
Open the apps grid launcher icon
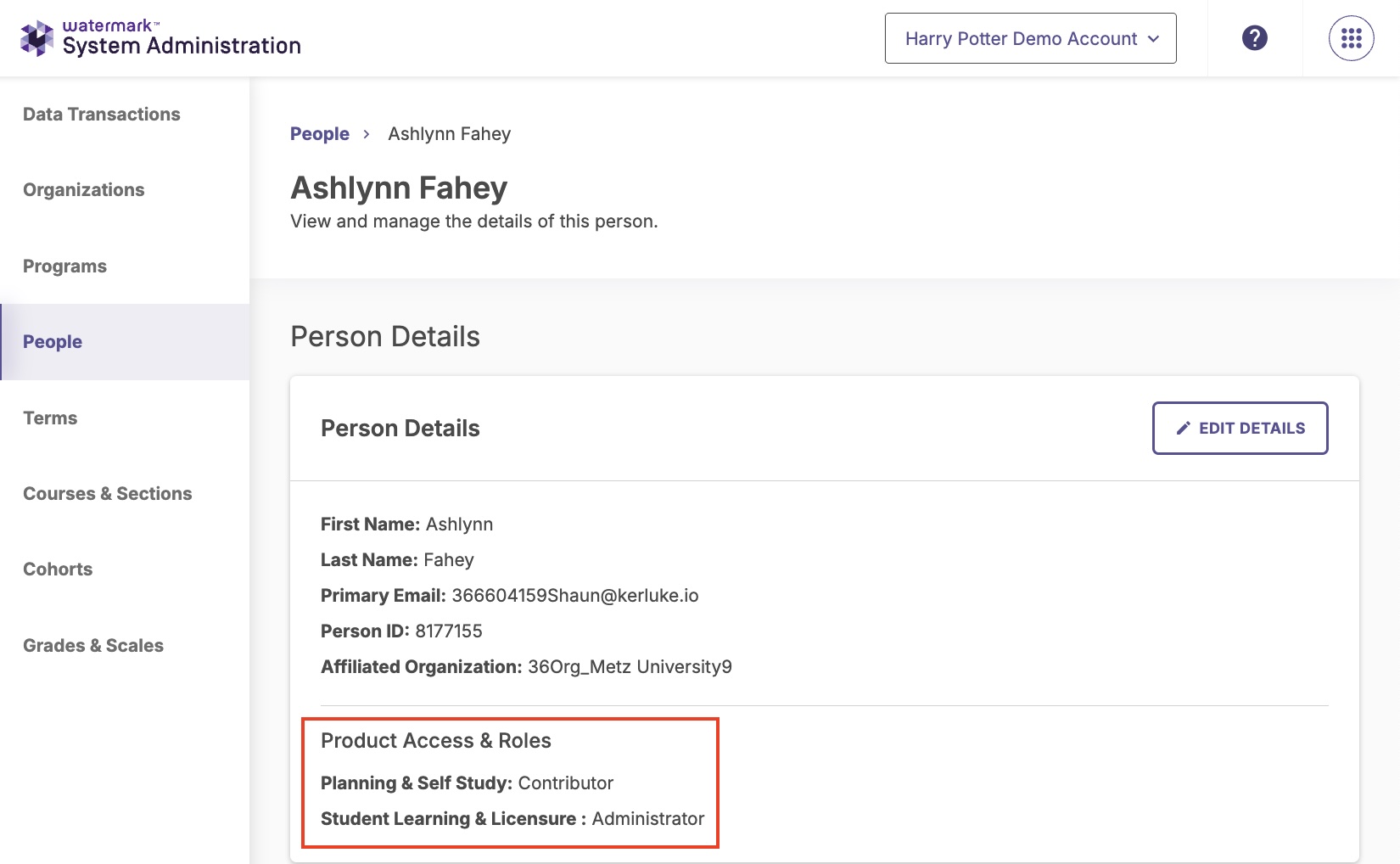coord(1352,38)
